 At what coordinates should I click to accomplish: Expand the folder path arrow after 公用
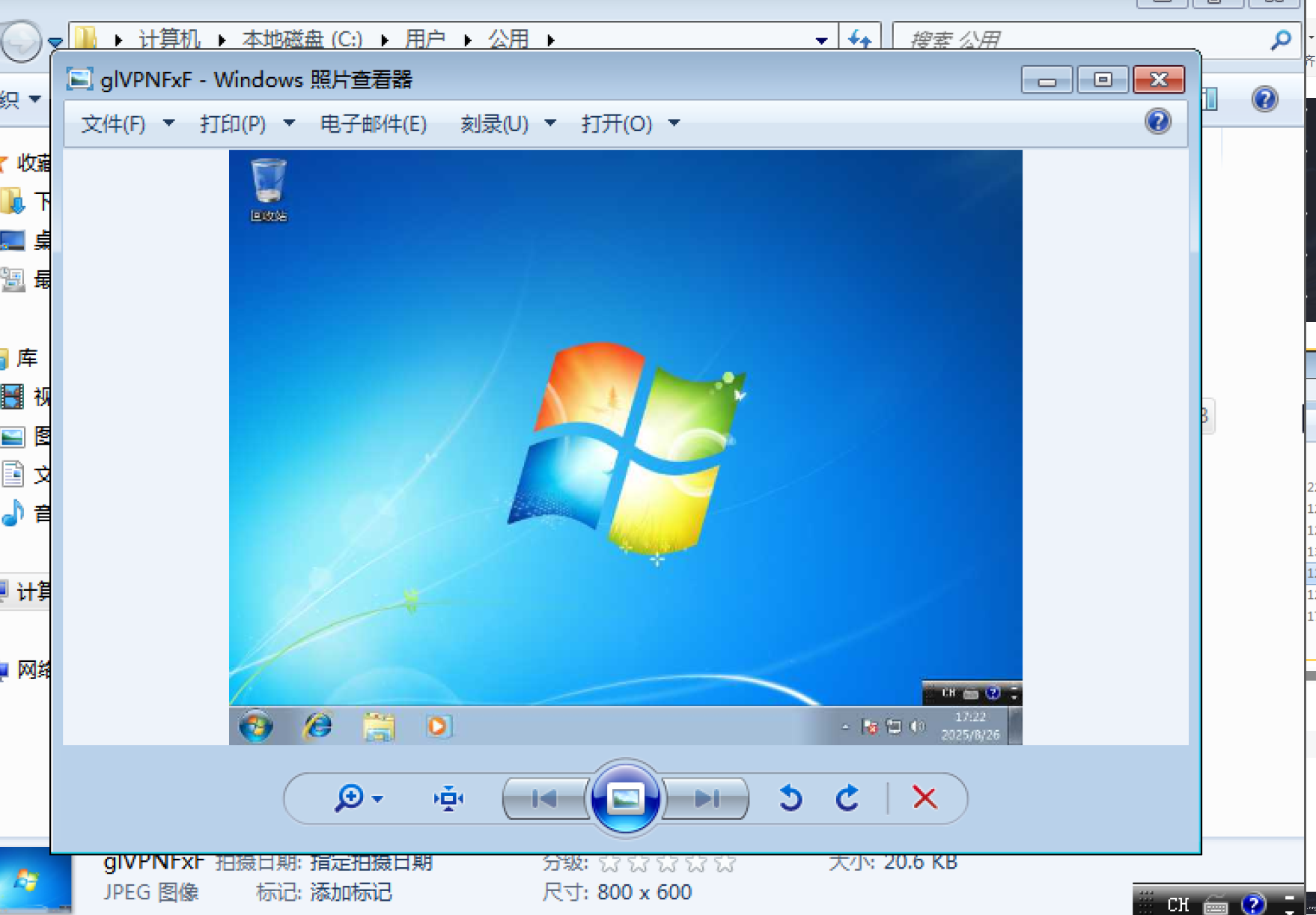[551, 40]
